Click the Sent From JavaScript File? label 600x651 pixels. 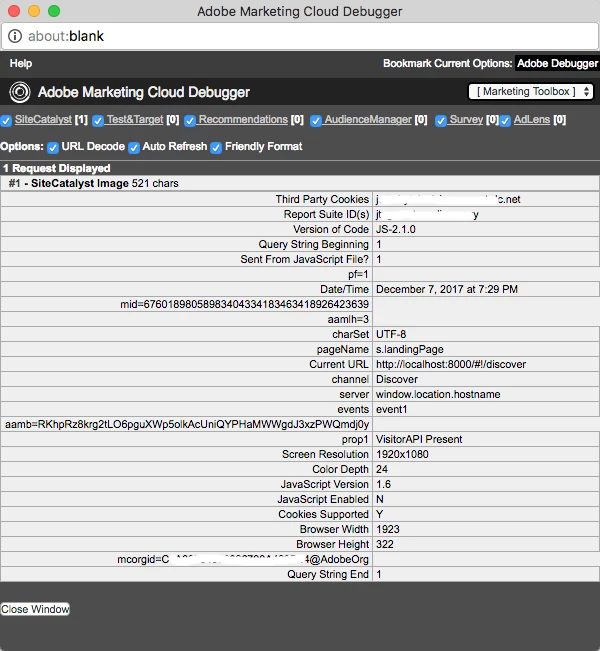(x=304, y=259)
